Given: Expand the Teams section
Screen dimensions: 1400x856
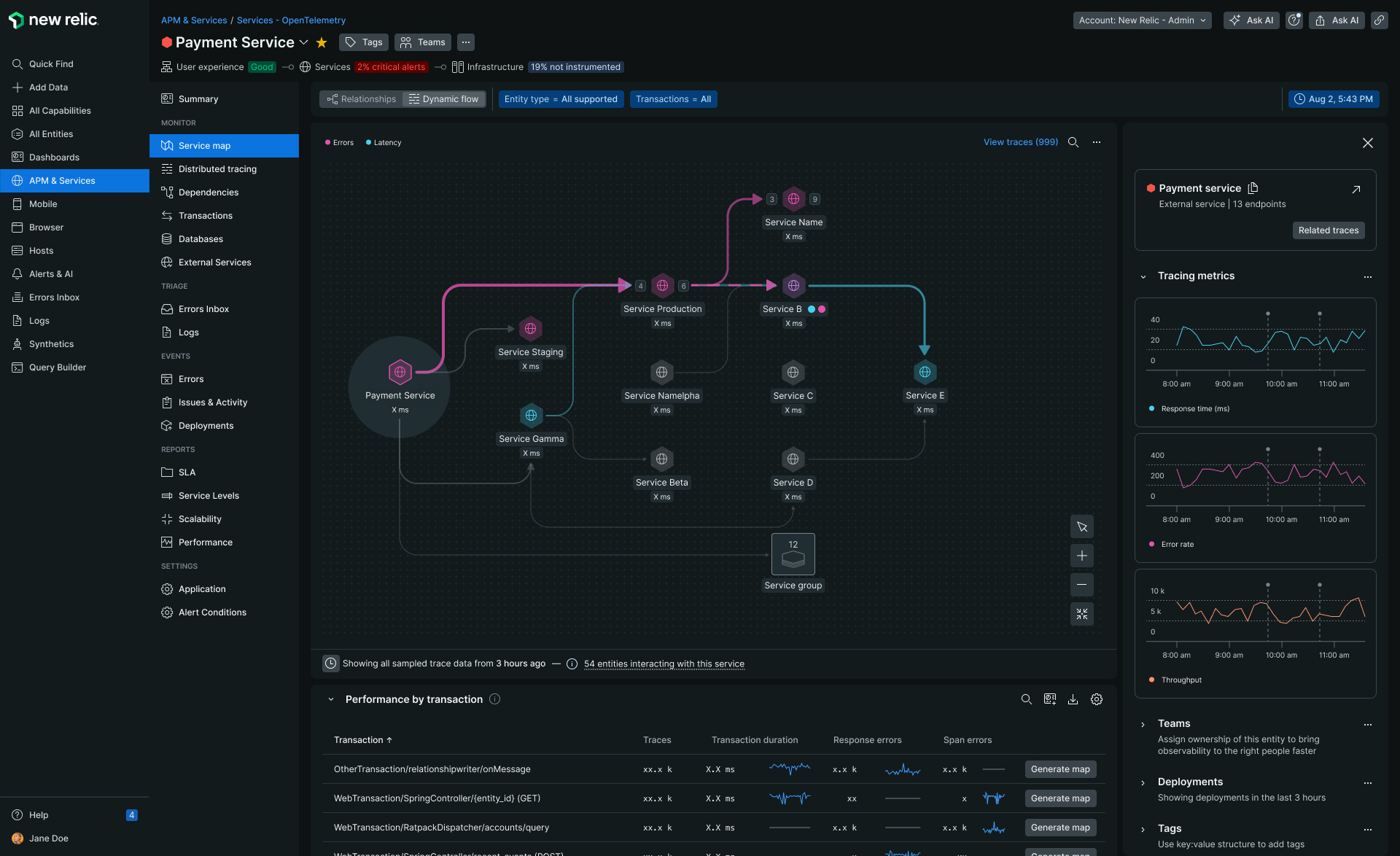Looking at the screenshot, I should point(1143,724).
